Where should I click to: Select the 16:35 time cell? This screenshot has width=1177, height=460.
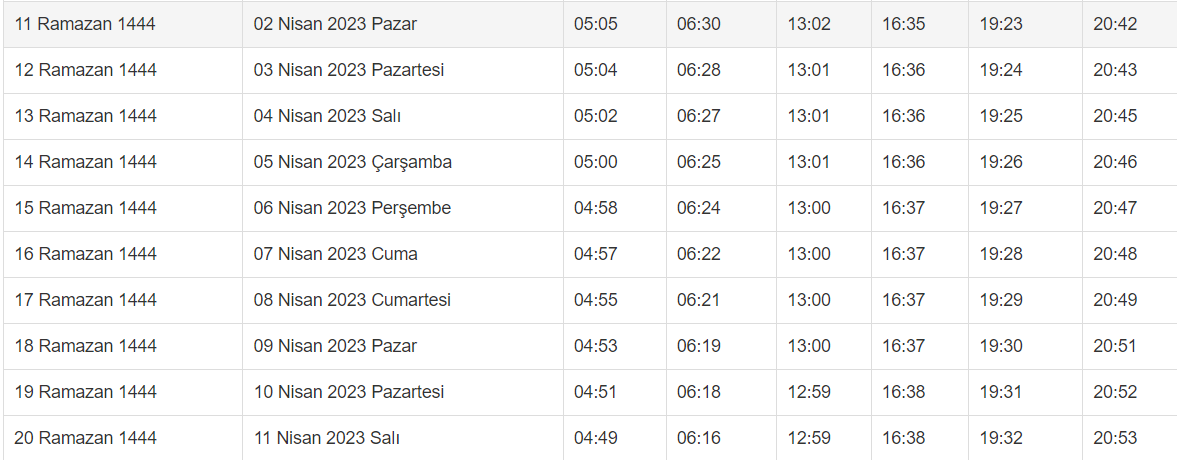903,24
